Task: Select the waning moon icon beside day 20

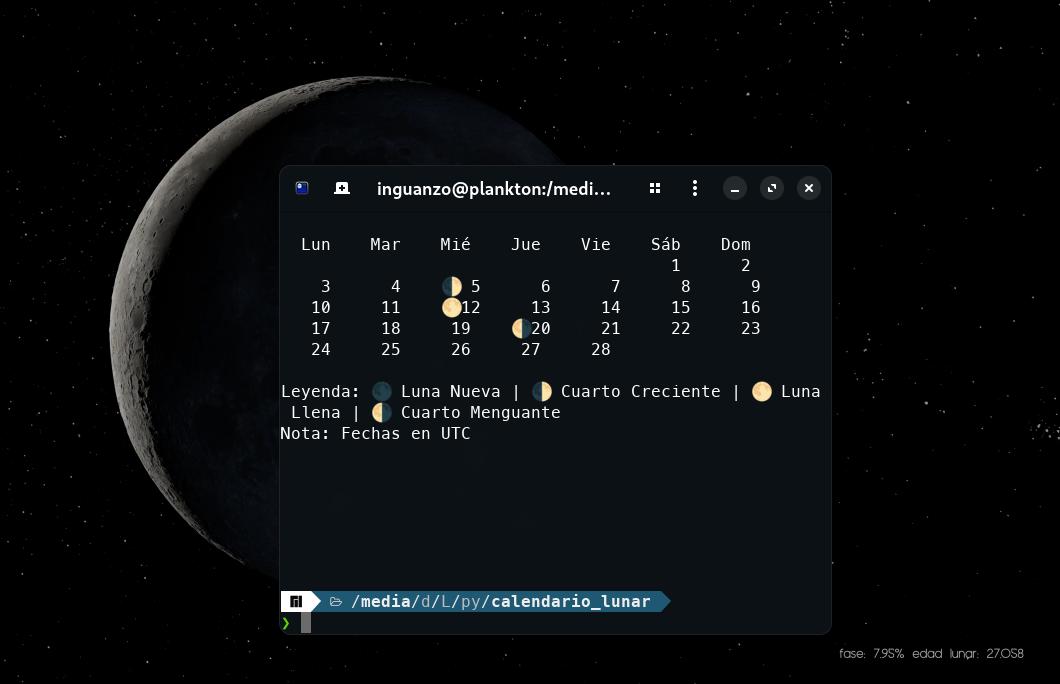Action: tap(521, 328)
